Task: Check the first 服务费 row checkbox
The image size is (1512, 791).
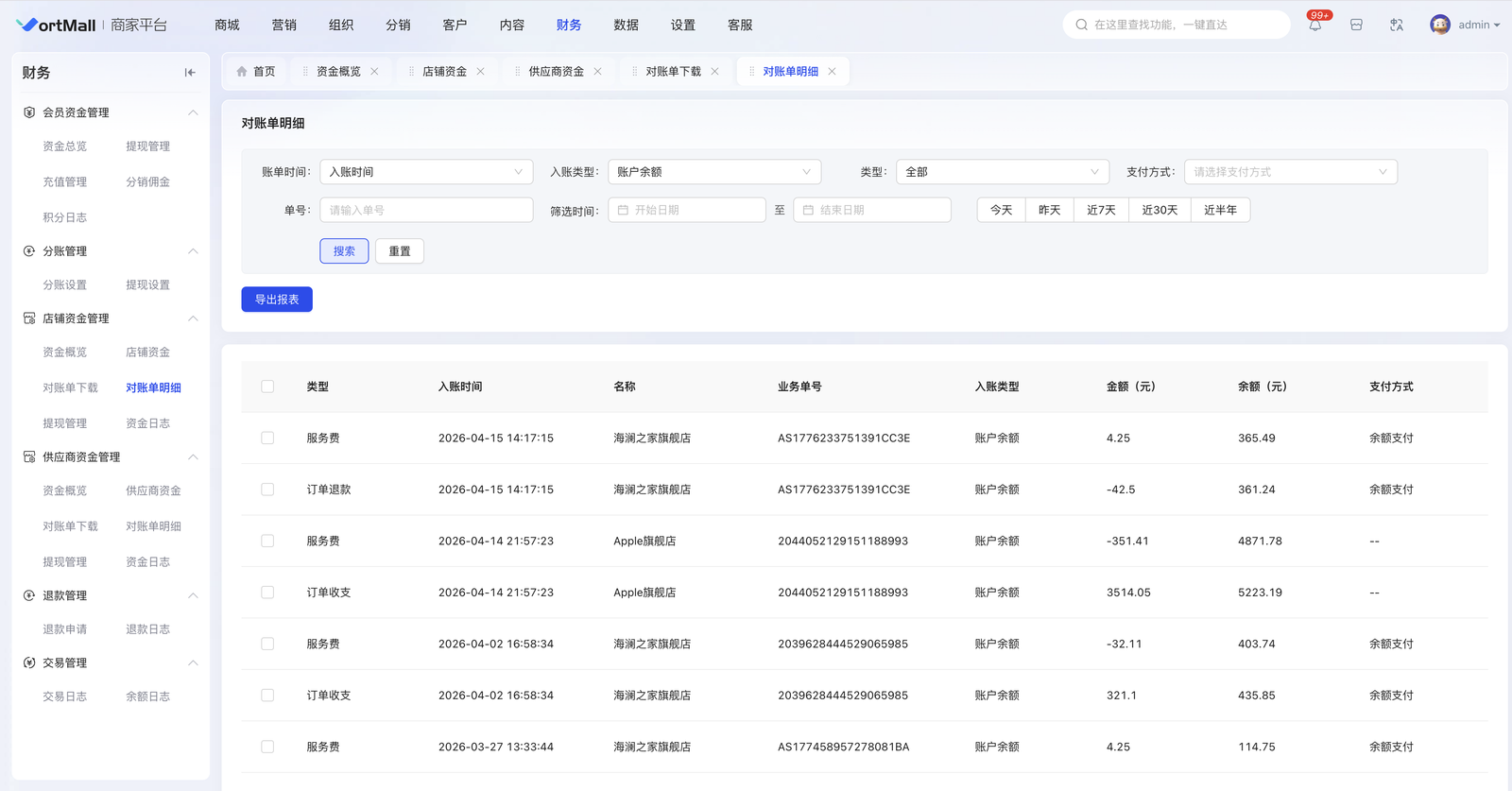Action: (x=267, y=438)
